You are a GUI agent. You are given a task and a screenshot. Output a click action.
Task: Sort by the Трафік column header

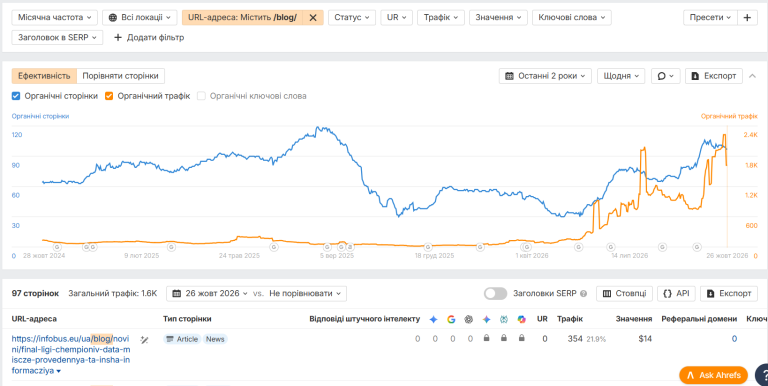[570, 319]
